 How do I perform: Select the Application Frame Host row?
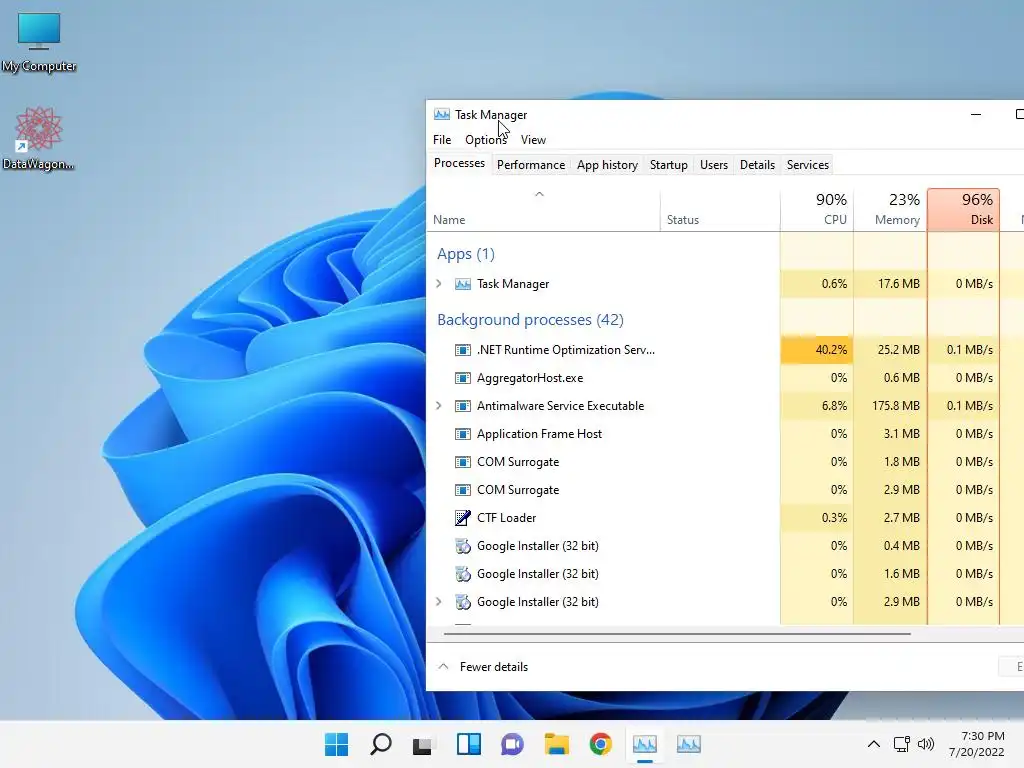725,434
